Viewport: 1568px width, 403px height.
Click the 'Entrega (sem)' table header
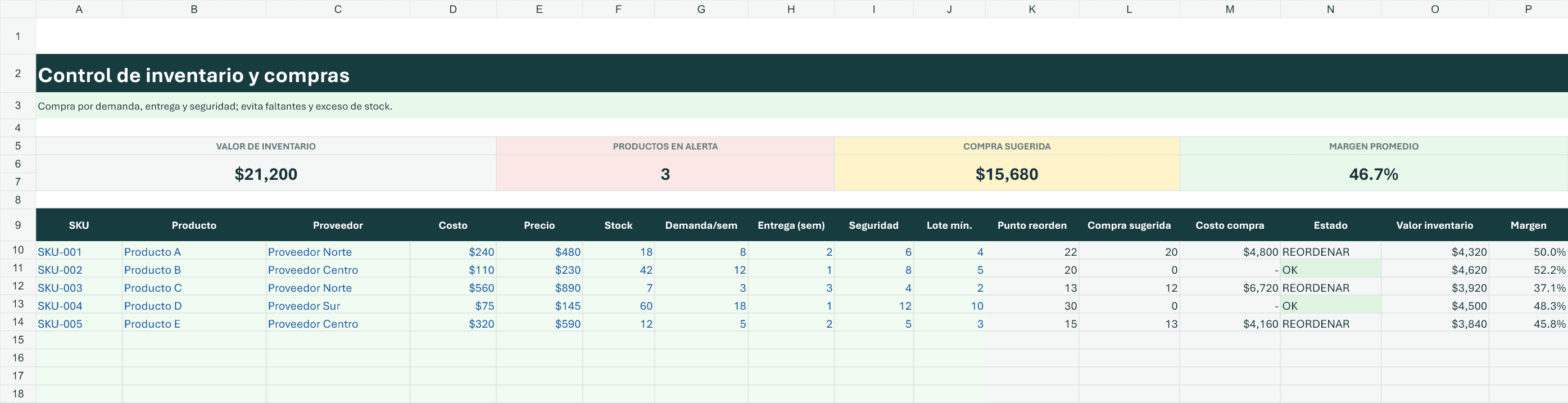coord(791,225)
